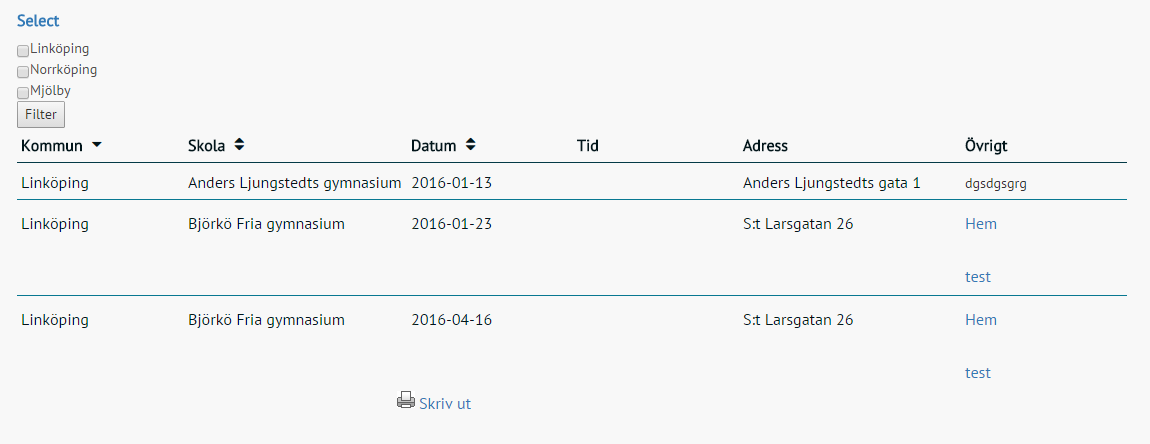Click the Datum sort arrows icon
The image size is (1150, 444).
pyautogui.click(x=470, y=145)
